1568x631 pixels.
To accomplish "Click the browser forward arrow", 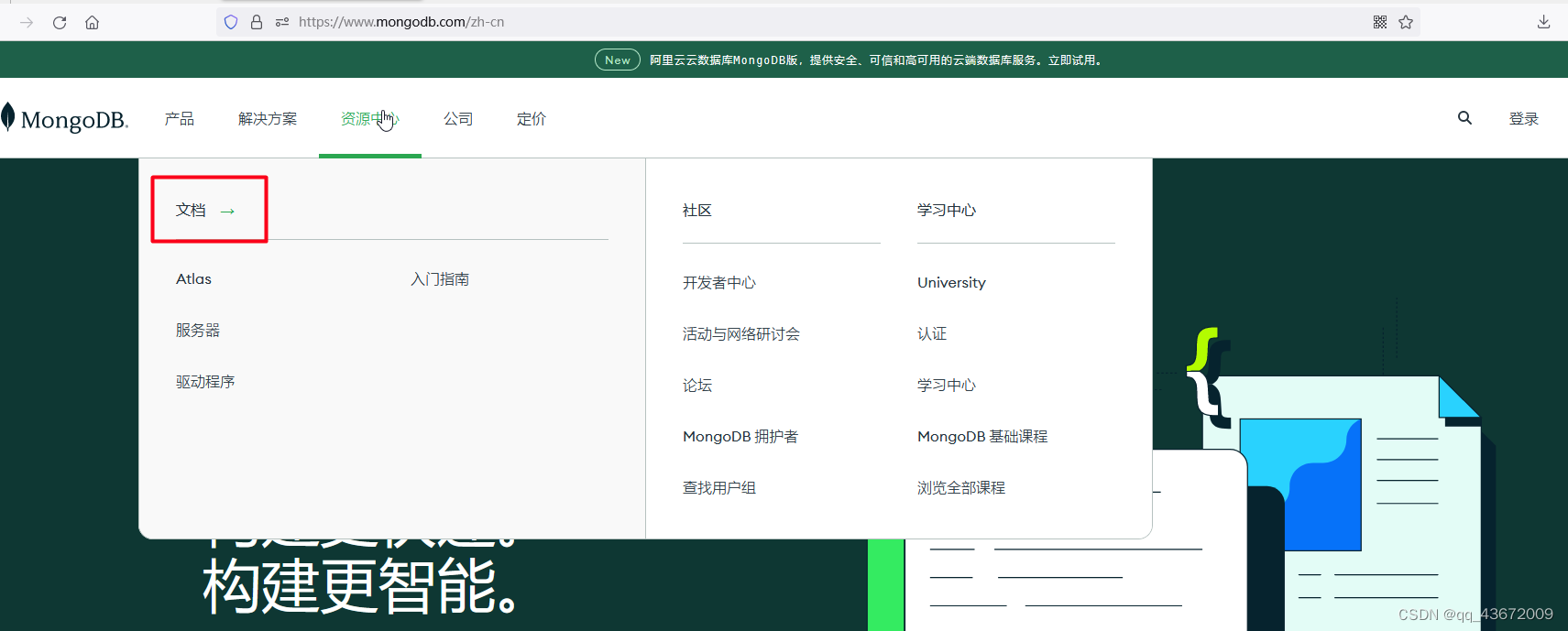I will (27, 22).
